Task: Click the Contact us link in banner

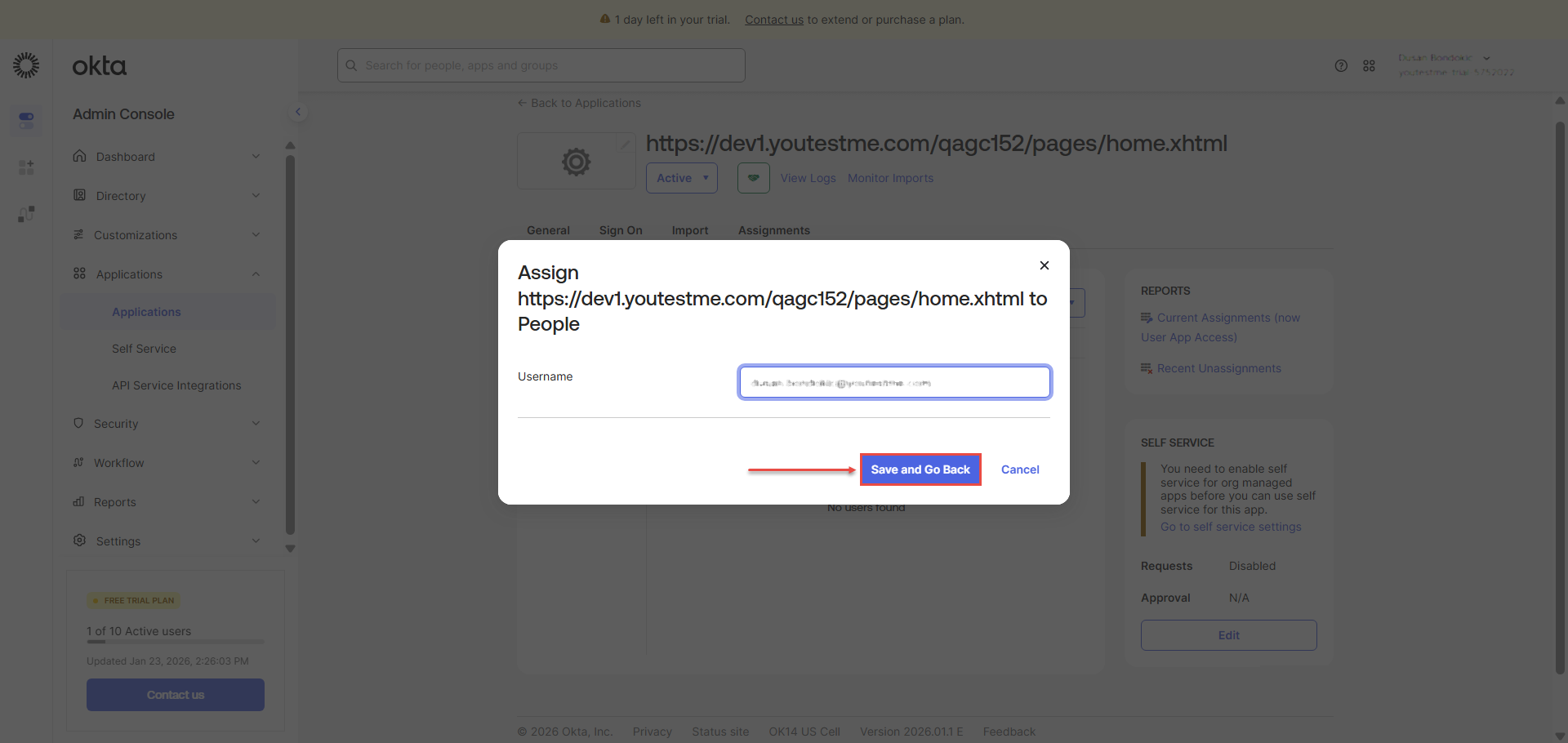Action: (773, 20)
